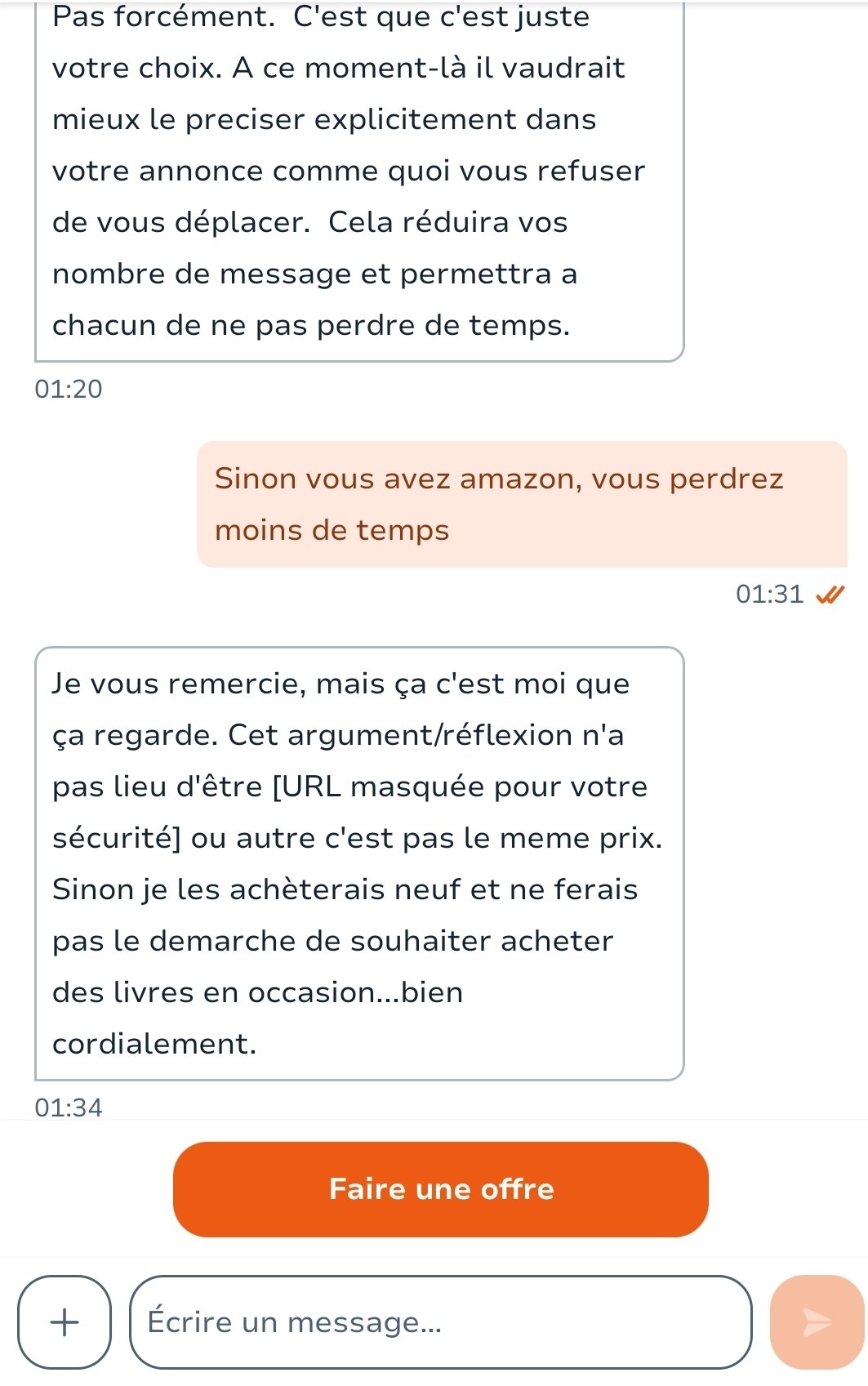Click the send message arrow icon
The height and width of the screenshot is (1386, 868).
[817, 1321]
